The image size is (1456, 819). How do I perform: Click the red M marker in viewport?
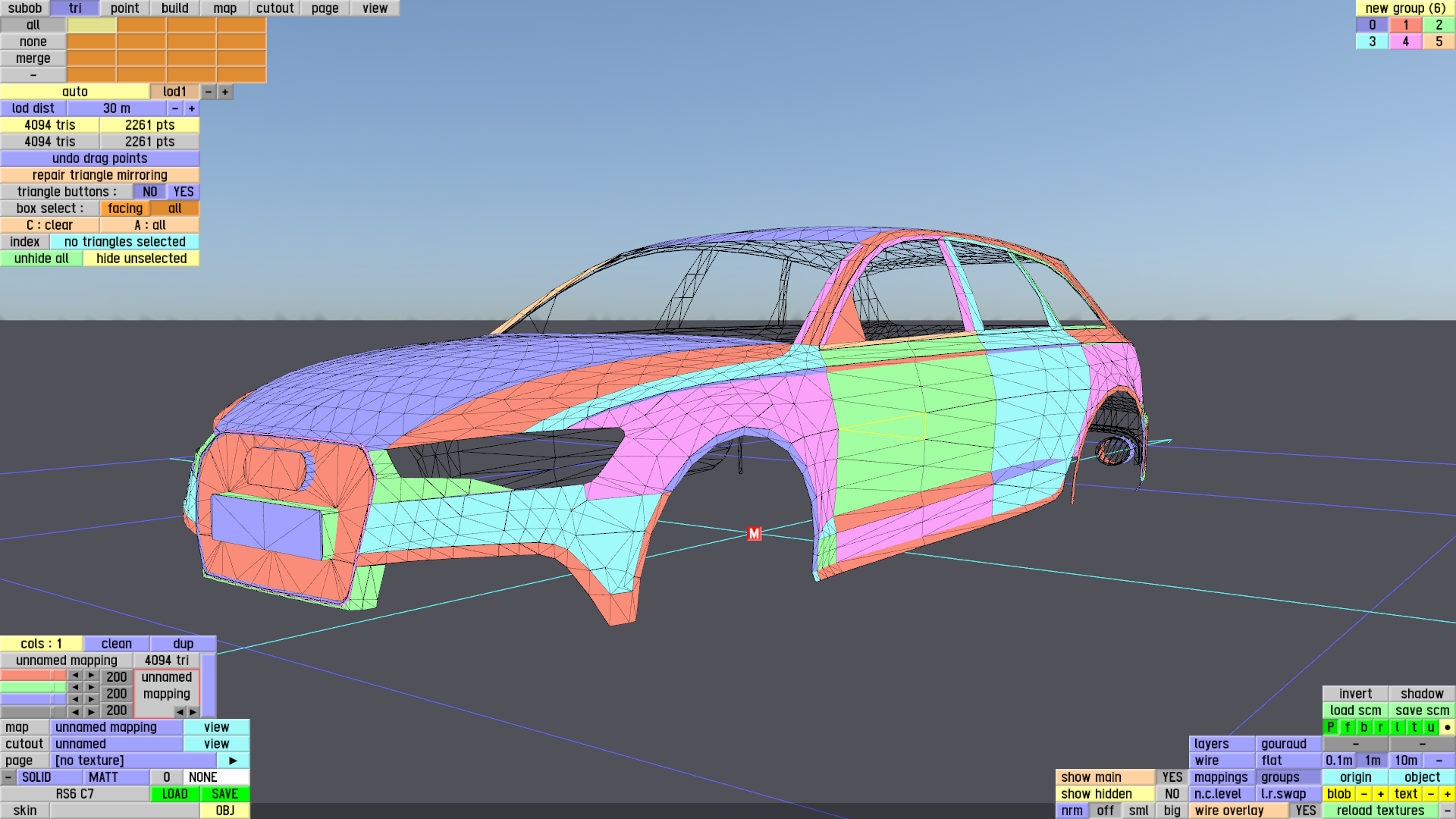pos(754,534)
